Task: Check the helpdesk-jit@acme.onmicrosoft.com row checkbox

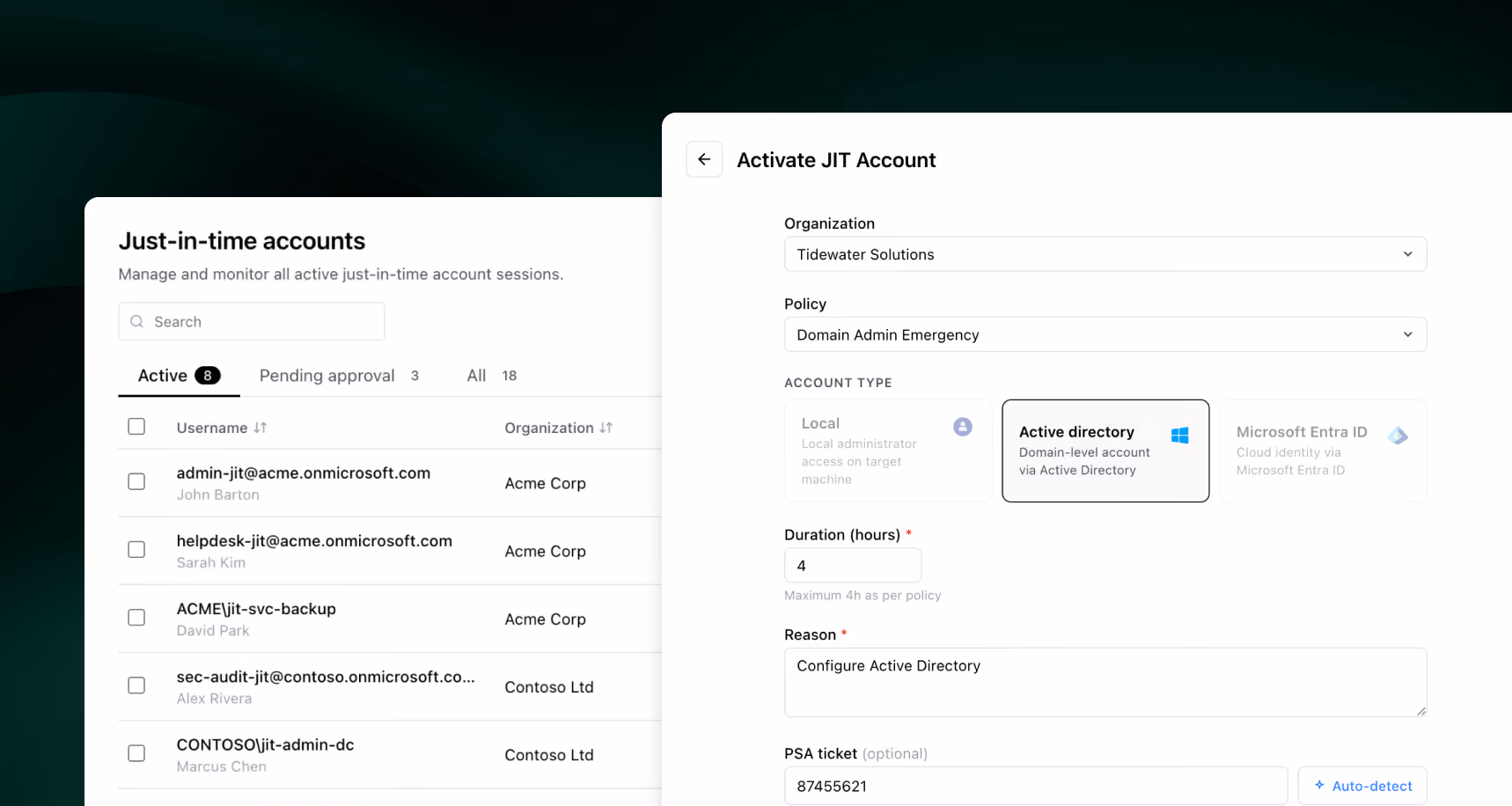Action: [136, 549]
